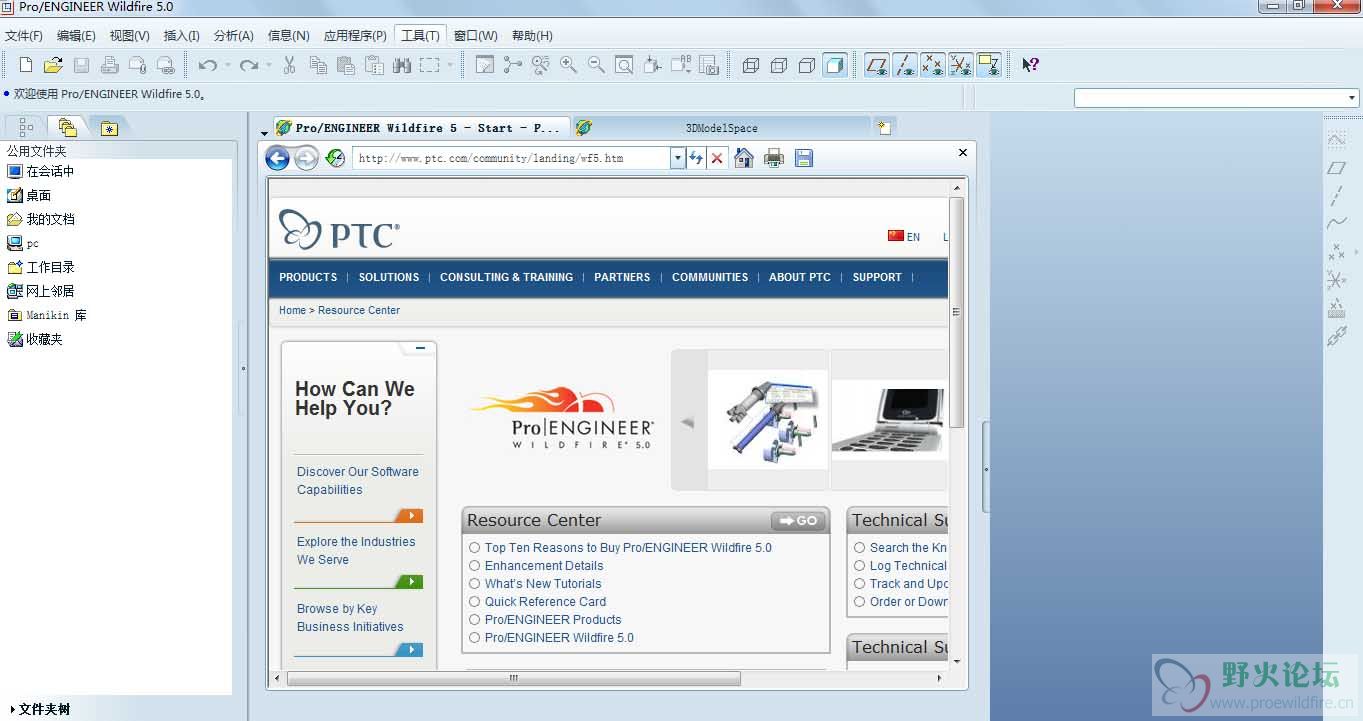1363x721 pixels.
Task: Go to browser home page icon
Action: [x=744, y=158]
